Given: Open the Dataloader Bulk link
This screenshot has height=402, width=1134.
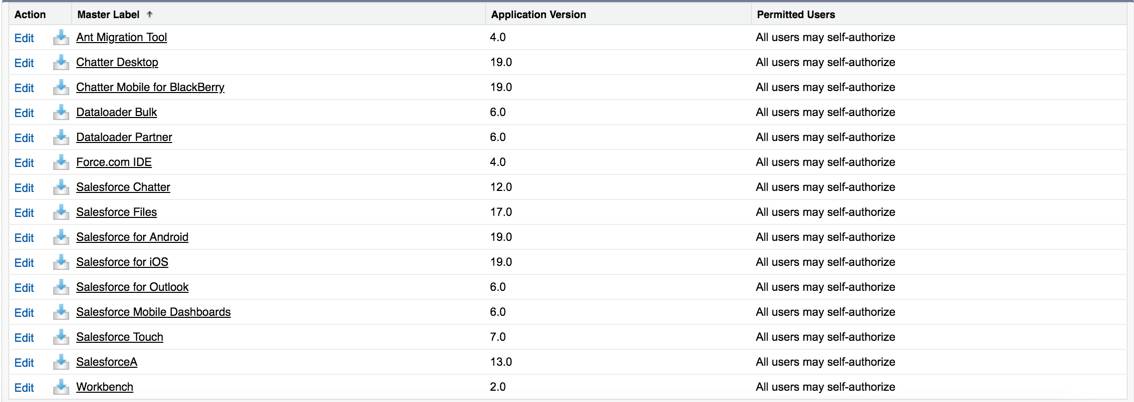Looking at the screenshot, I should point(116,112).
